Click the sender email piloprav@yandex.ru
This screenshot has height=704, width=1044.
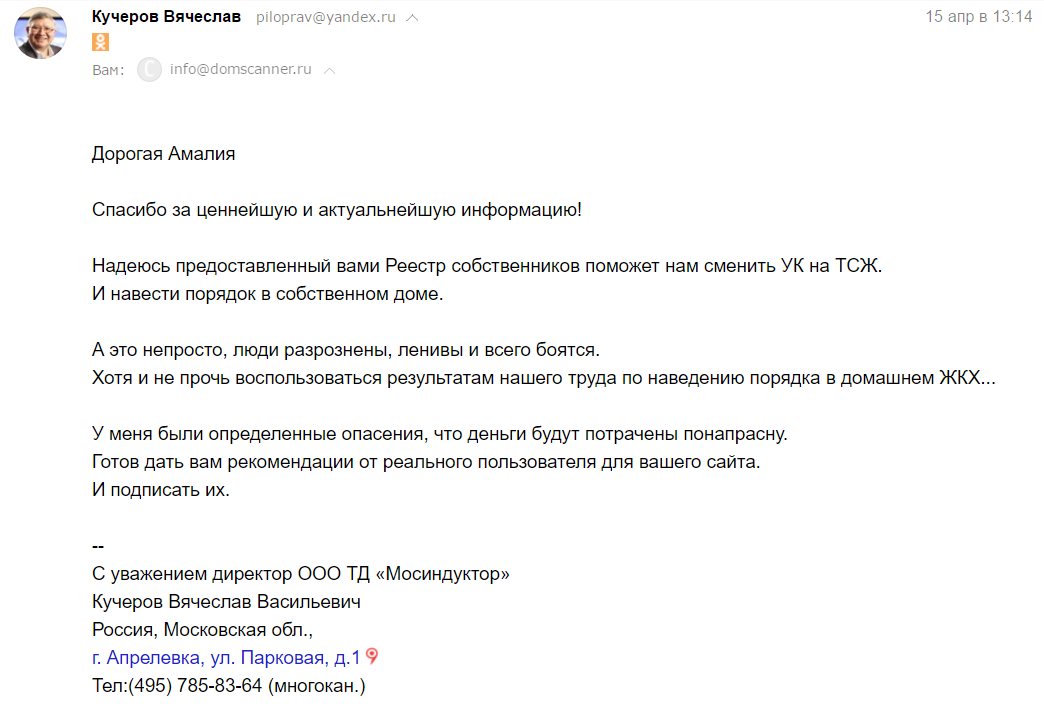pyautogui.click(x=327, y=18)
